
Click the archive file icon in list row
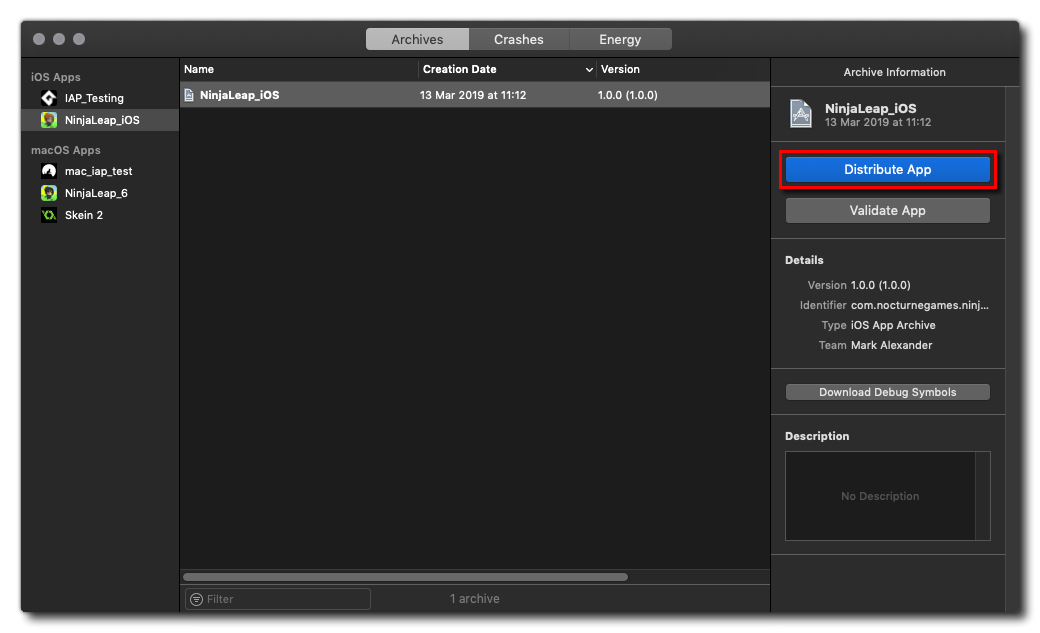click(189, 95)
